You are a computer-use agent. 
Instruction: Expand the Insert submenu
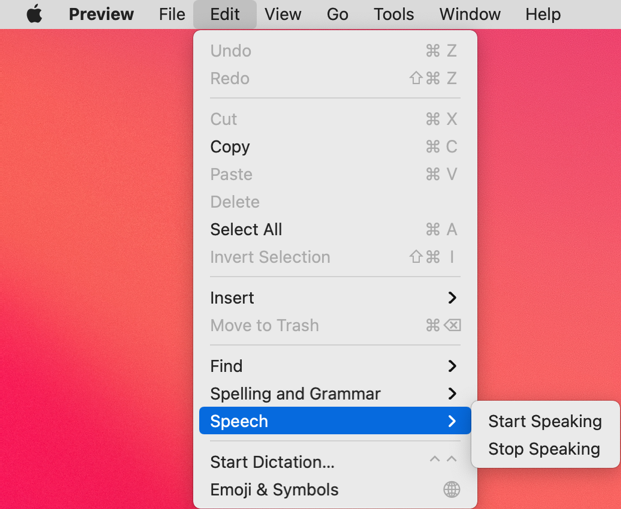(335, 298)
